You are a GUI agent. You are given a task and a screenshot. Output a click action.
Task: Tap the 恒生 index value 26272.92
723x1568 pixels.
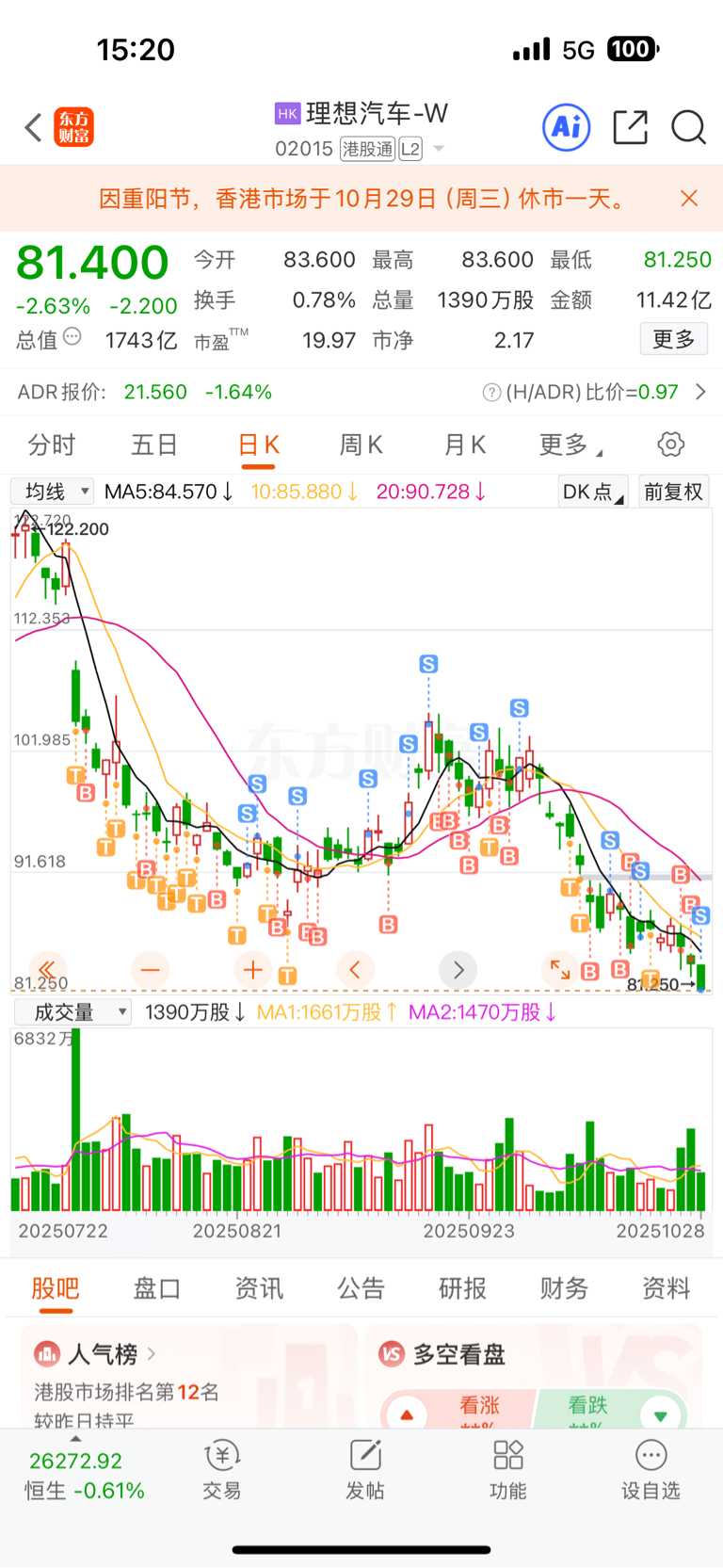point(75,1461)
